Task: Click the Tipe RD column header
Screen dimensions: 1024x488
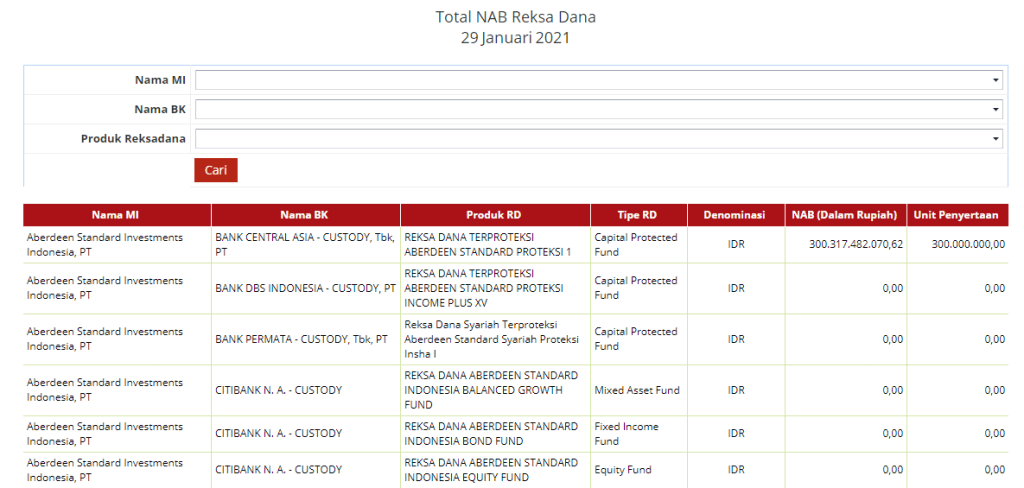Action: pyautogui.click(x=637, y=215)
